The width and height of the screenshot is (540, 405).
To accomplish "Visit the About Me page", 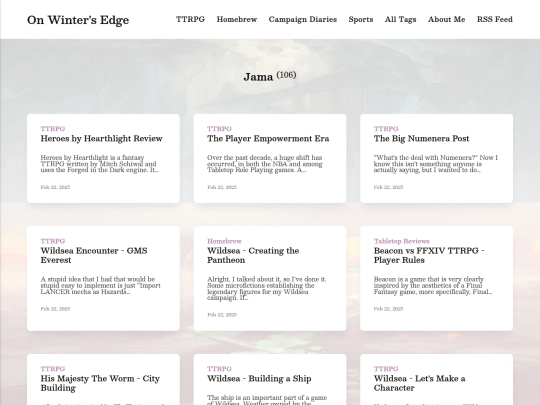I will click(446, 19).
